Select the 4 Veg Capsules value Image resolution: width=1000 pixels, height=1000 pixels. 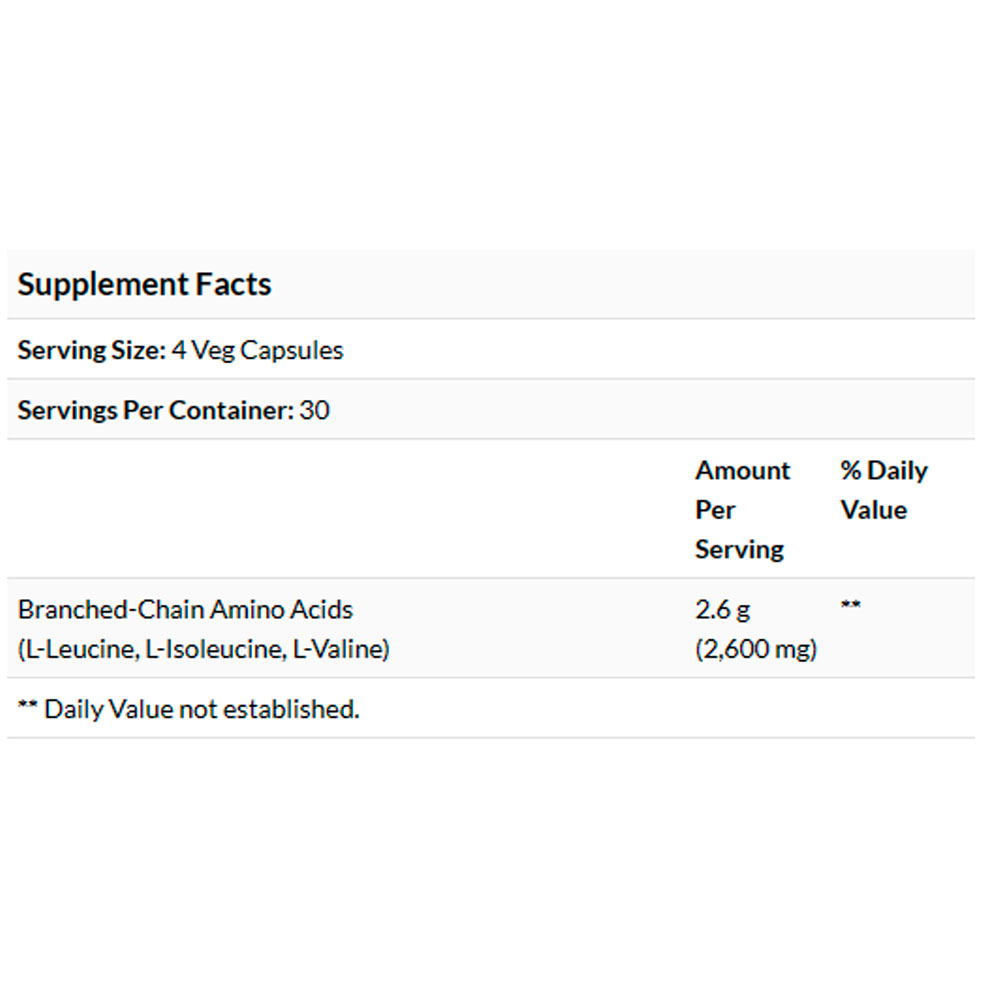[257, 351]
